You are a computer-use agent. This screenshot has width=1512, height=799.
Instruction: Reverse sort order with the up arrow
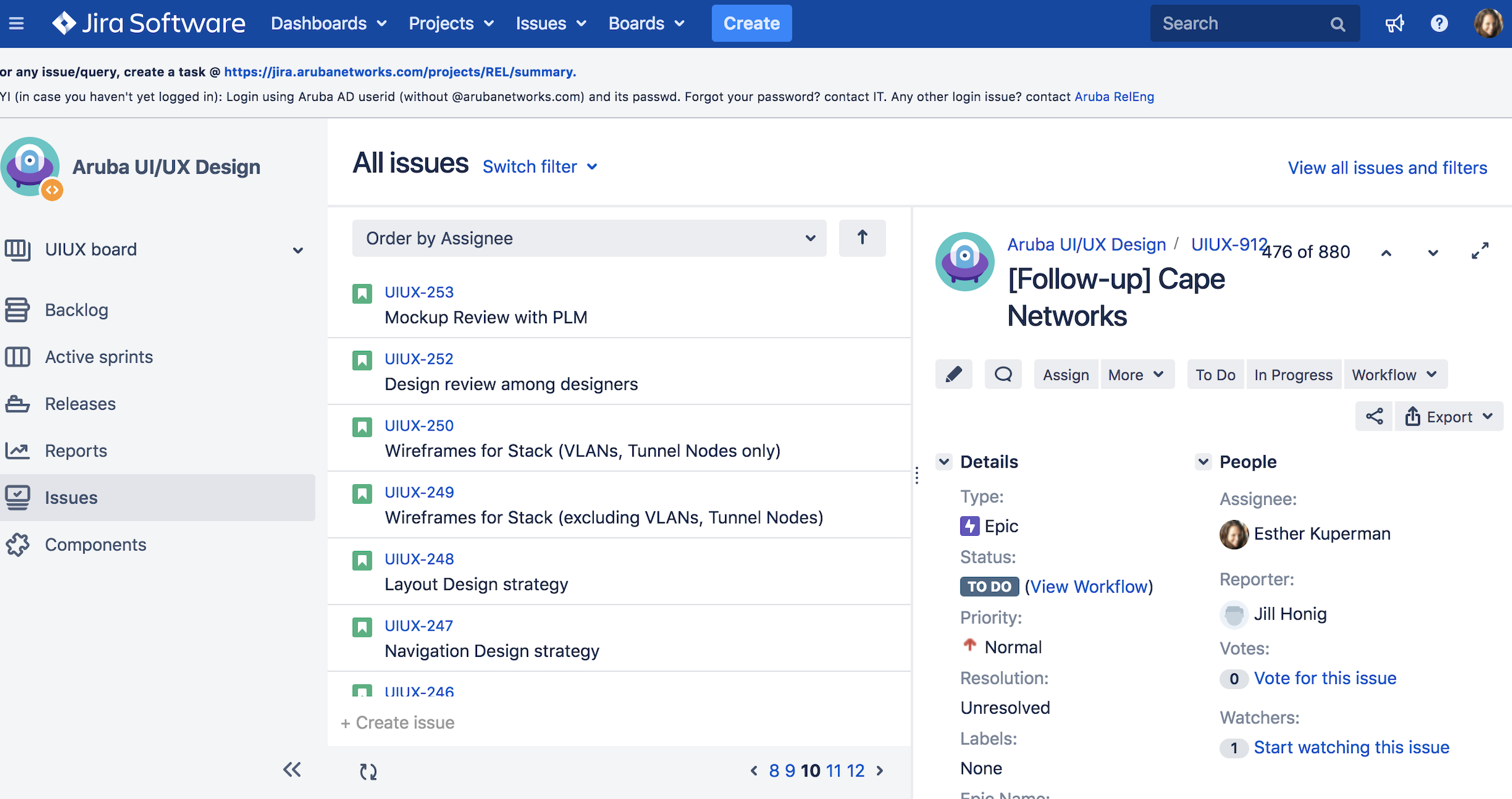pyautogui.click(x=862, y=238)
